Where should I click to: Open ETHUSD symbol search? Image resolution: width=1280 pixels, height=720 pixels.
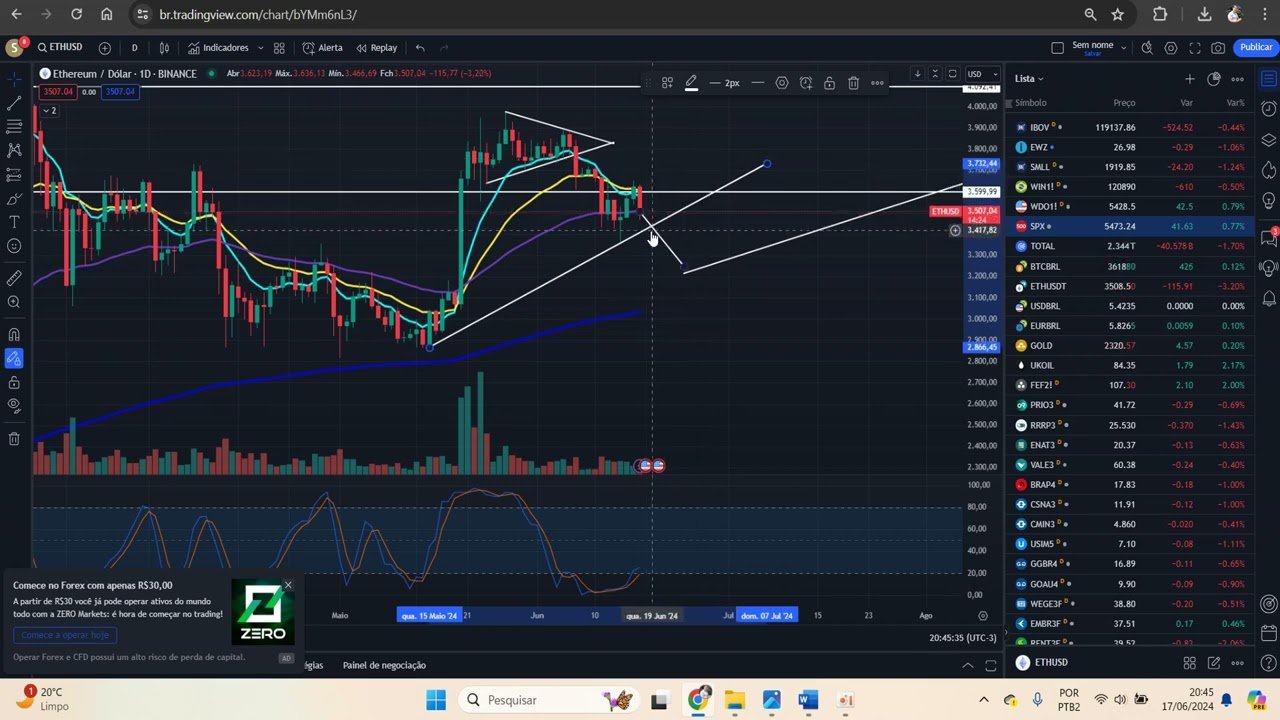[x=60, y=47]
